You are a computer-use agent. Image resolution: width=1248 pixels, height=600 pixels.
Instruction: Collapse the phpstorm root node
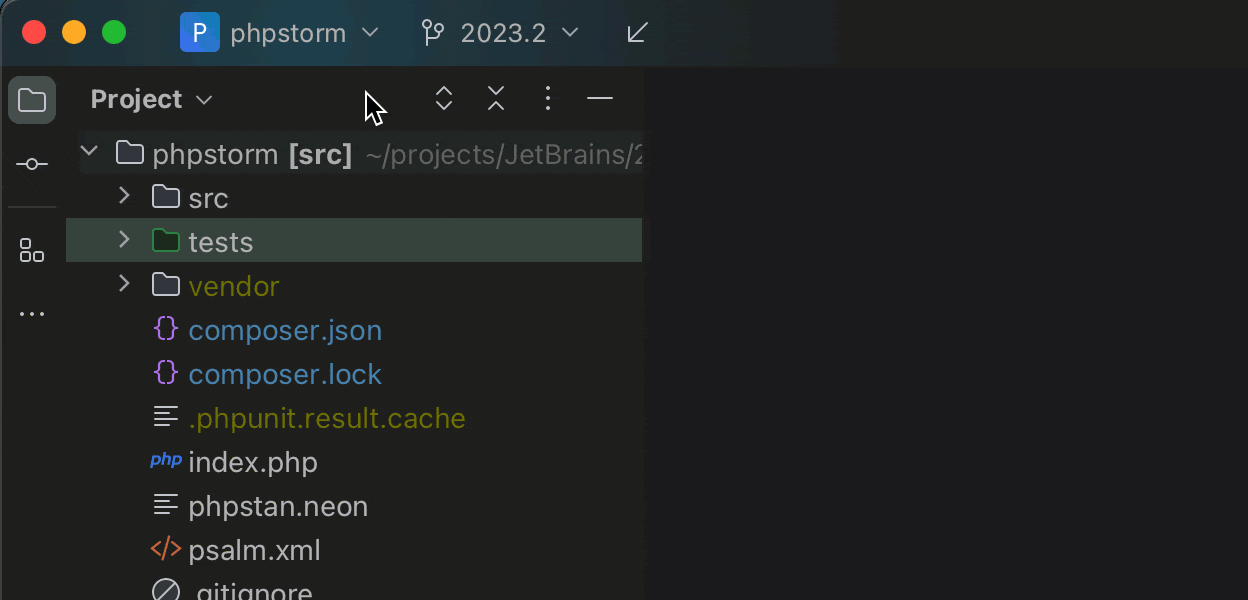pos(90,152)
